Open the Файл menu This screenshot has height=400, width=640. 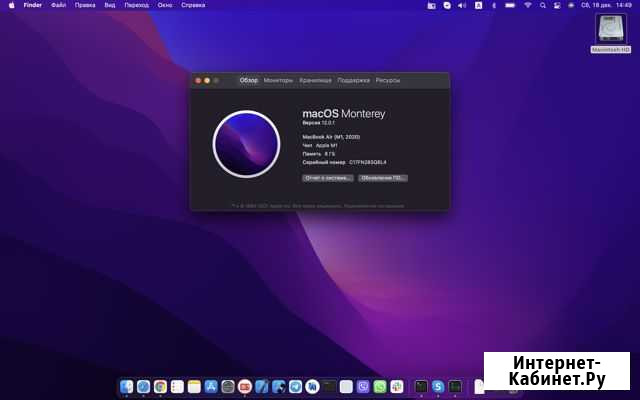pos(58,5)
